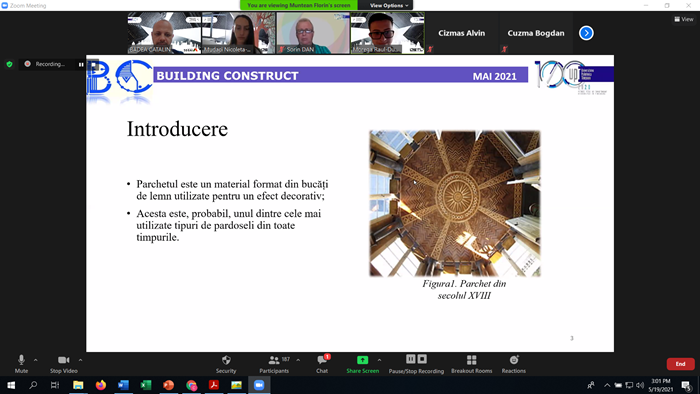Stop the recording with the square button
Screen dimensions: 700x394
click(422, 359)
